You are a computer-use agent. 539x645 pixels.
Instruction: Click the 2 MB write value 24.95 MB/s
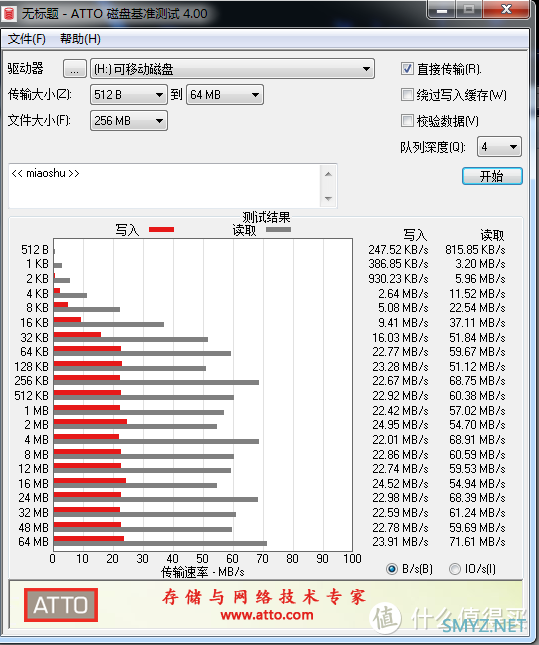[x=400, y=425]
